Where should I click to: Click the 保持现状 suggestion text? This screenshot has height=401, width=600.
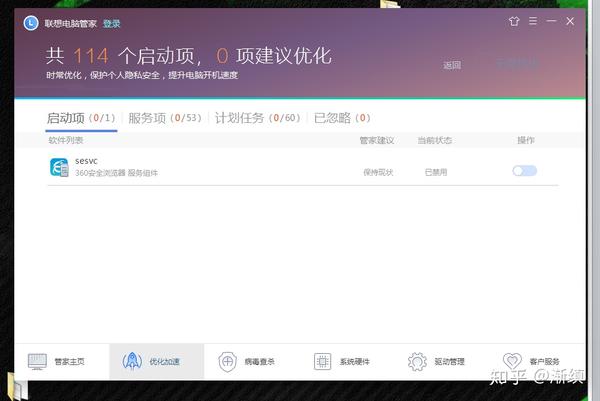[x=378, y=173]
